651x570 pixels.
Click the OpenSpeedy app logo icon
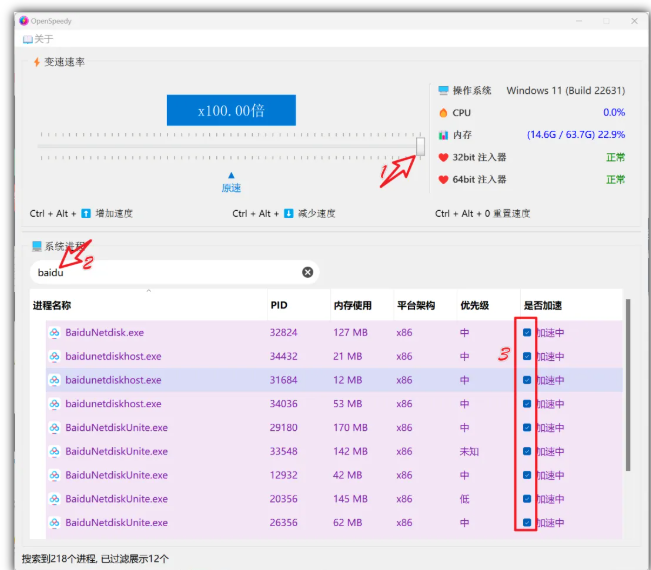(x=24, y=21)
